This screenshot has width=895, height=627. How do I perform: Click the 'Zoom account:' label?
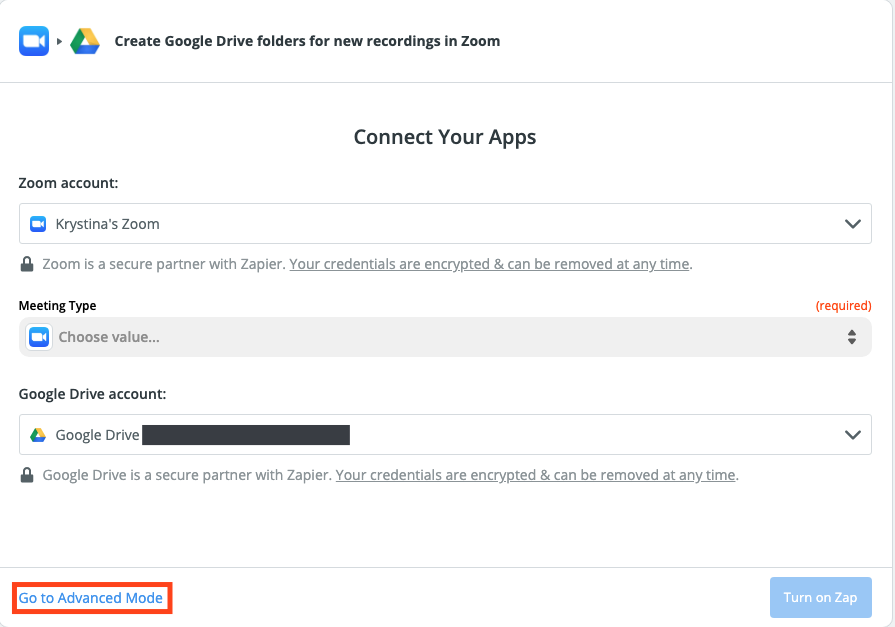pyautogui.click(x=68, y=183)
